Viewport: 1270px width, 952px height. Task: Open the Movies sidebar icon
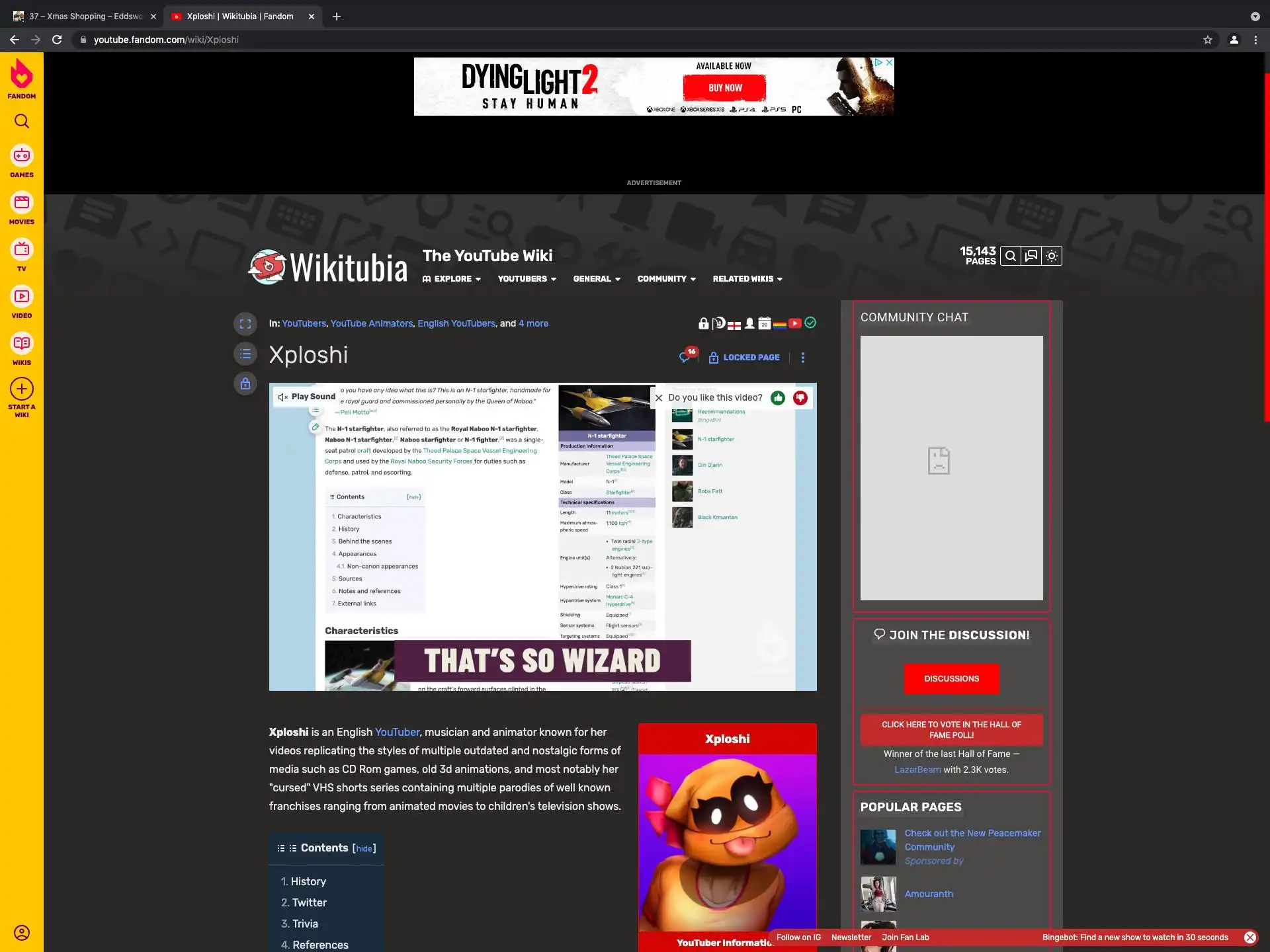[x=22, y=203]
